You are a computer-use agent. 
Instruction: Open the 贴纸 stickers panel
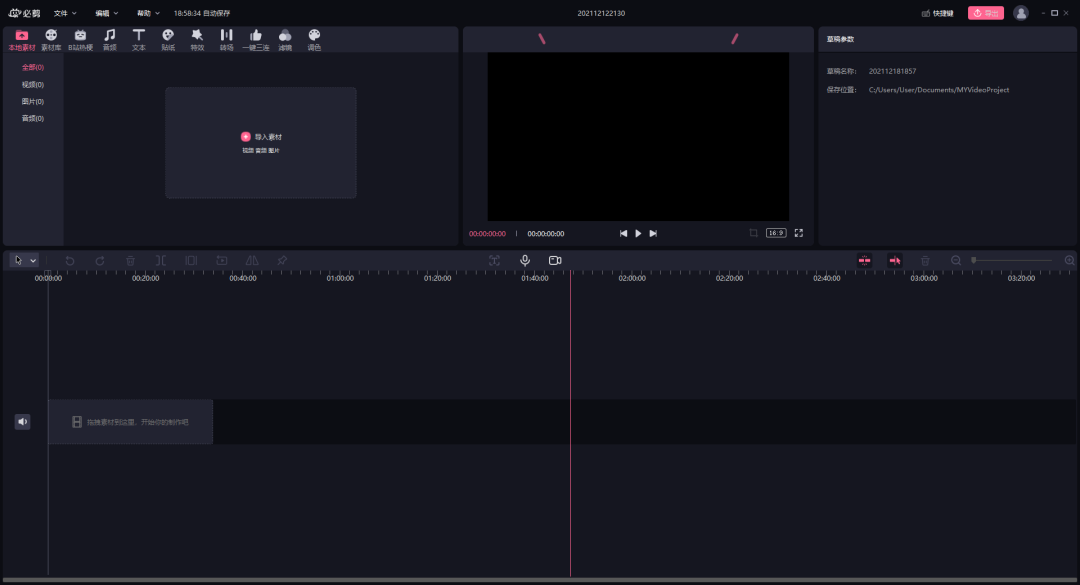(x=168, y=40)
